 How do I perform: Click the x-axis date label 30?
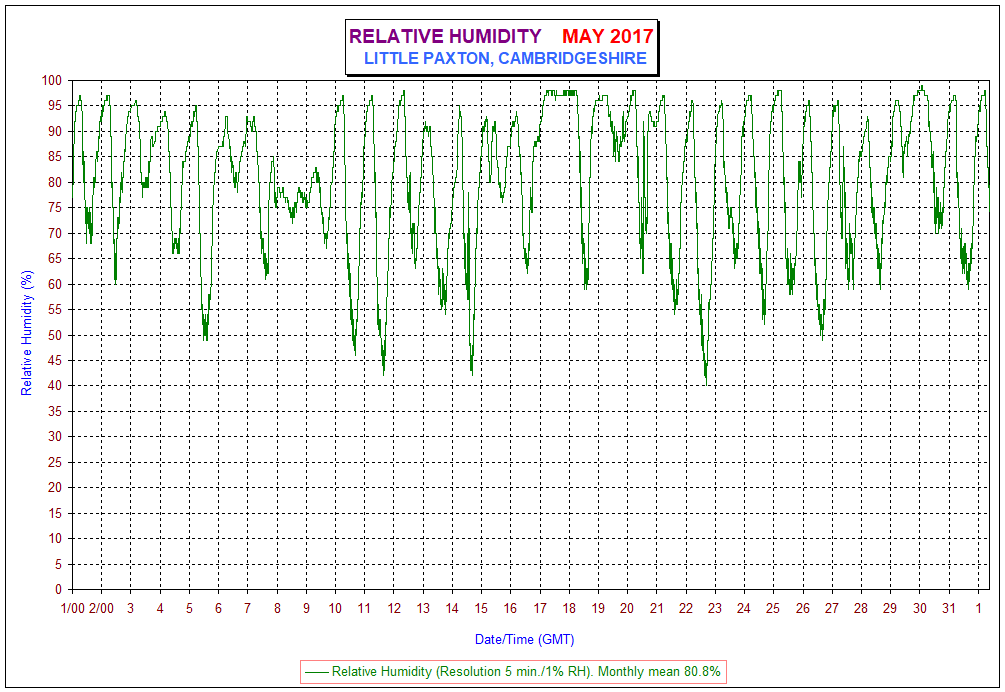point(920,609)
